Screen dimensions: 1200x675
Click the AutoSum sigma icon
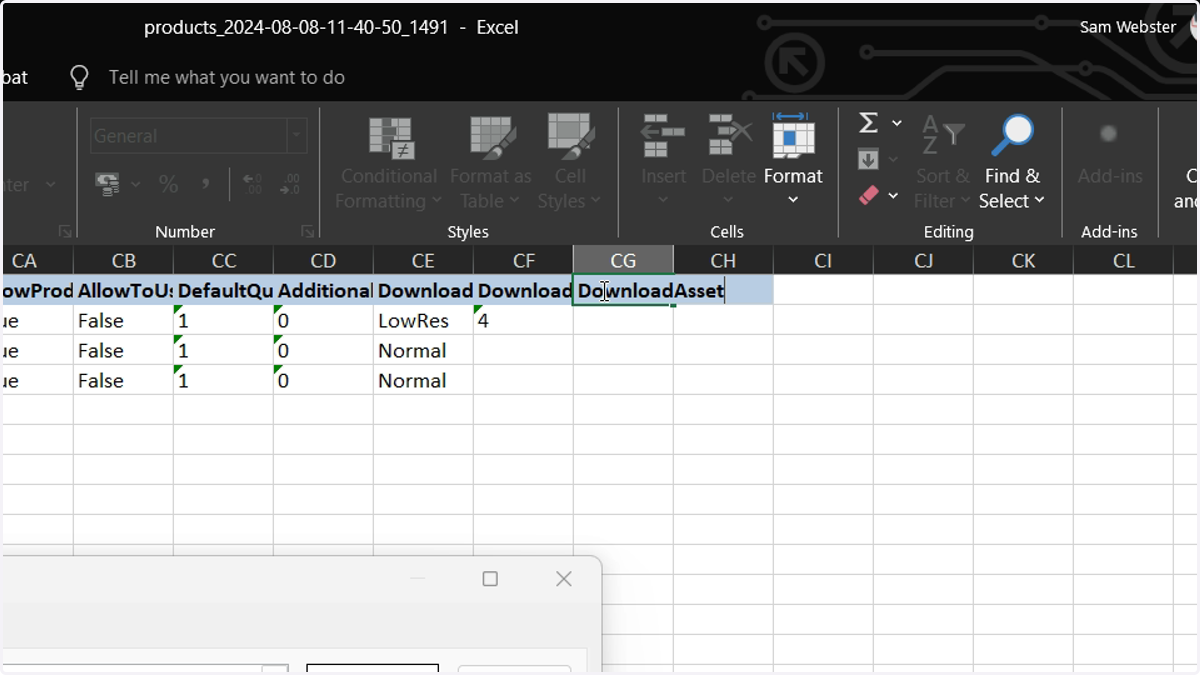[x=868, y=123]
